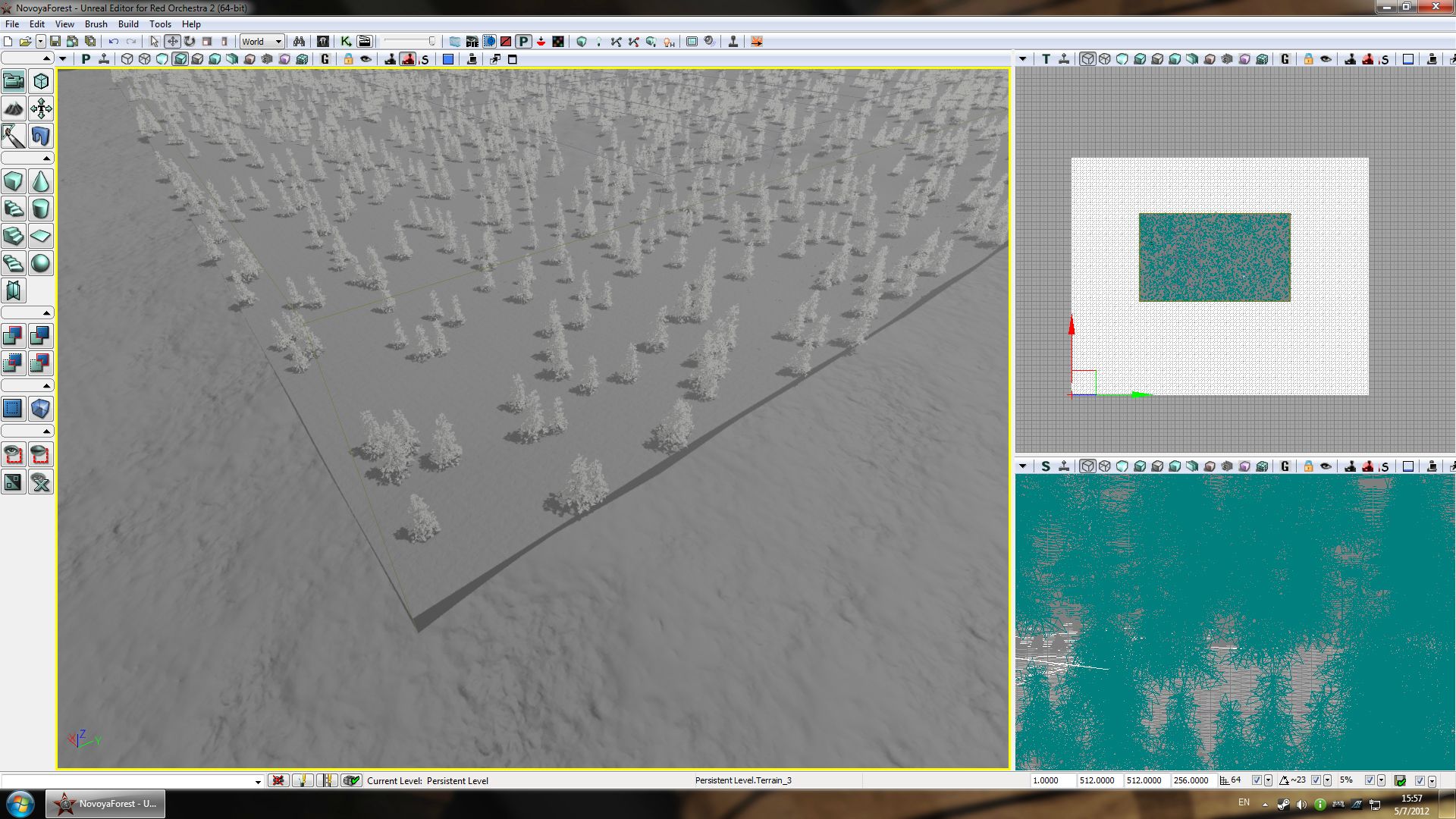Create a Curved Staircase brush

click(x=14, y=209)
